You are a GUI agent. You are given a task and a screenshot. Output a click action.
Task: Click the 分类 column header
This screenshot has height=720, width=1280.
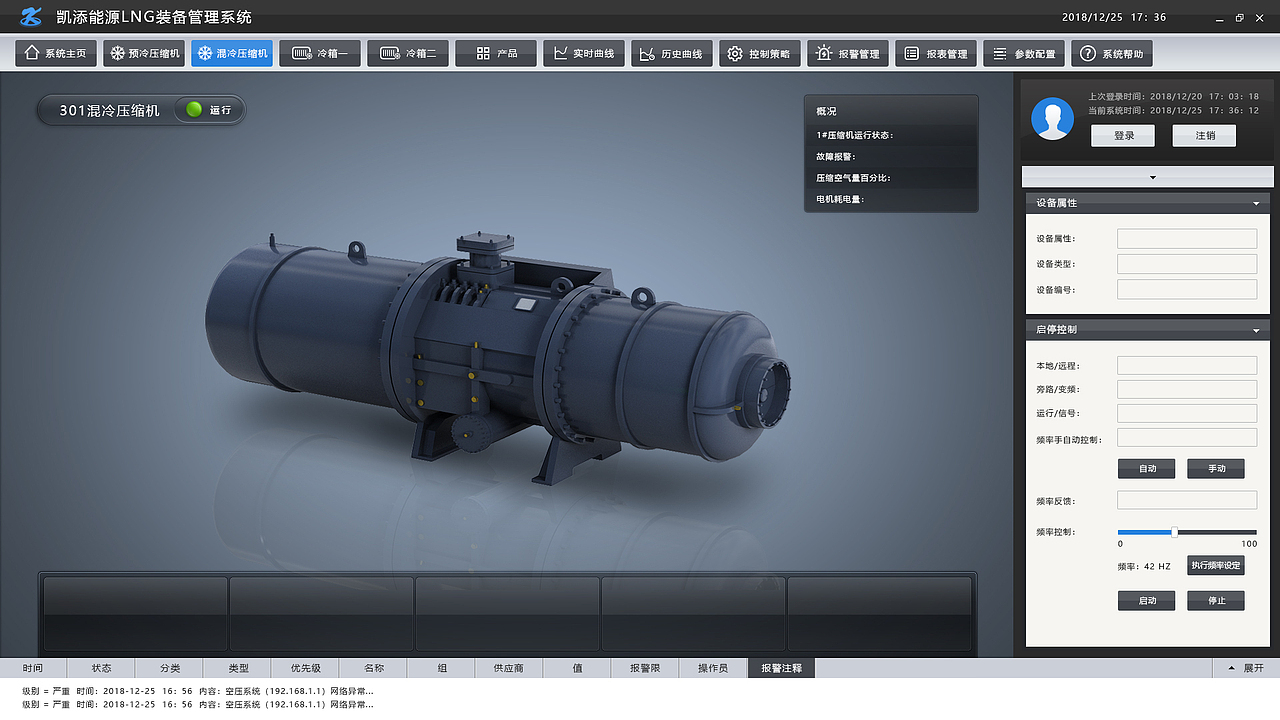[x=169, y=668]
